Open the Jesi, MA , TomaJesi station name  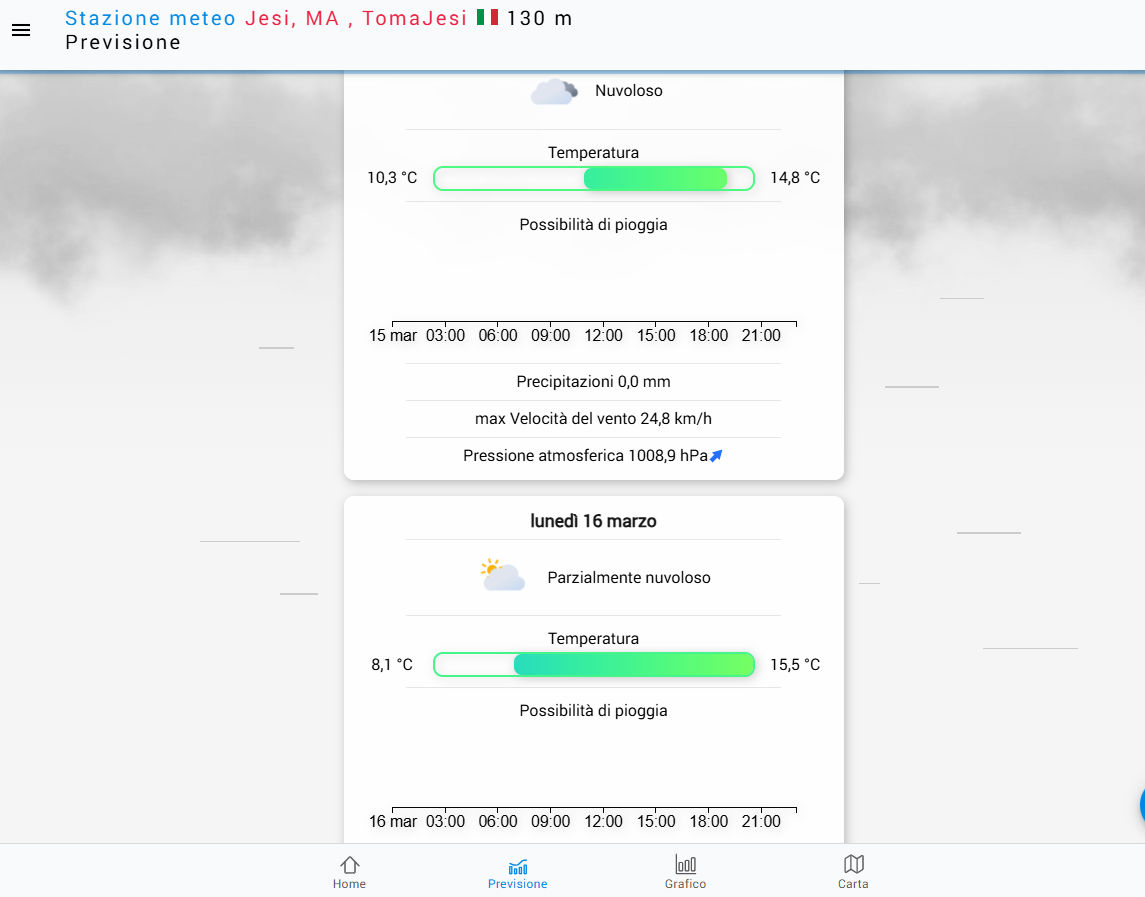pyautogui.click(x=356, y=18)
